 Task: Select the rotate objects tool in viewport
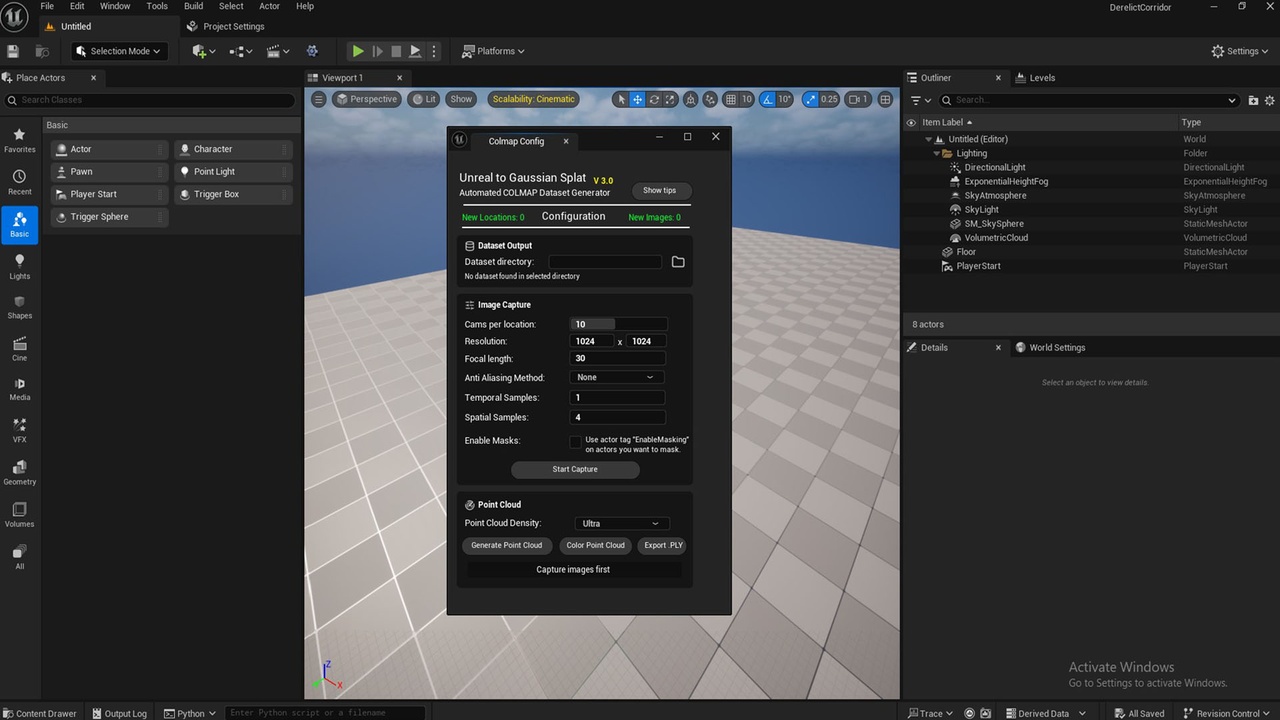654,99
